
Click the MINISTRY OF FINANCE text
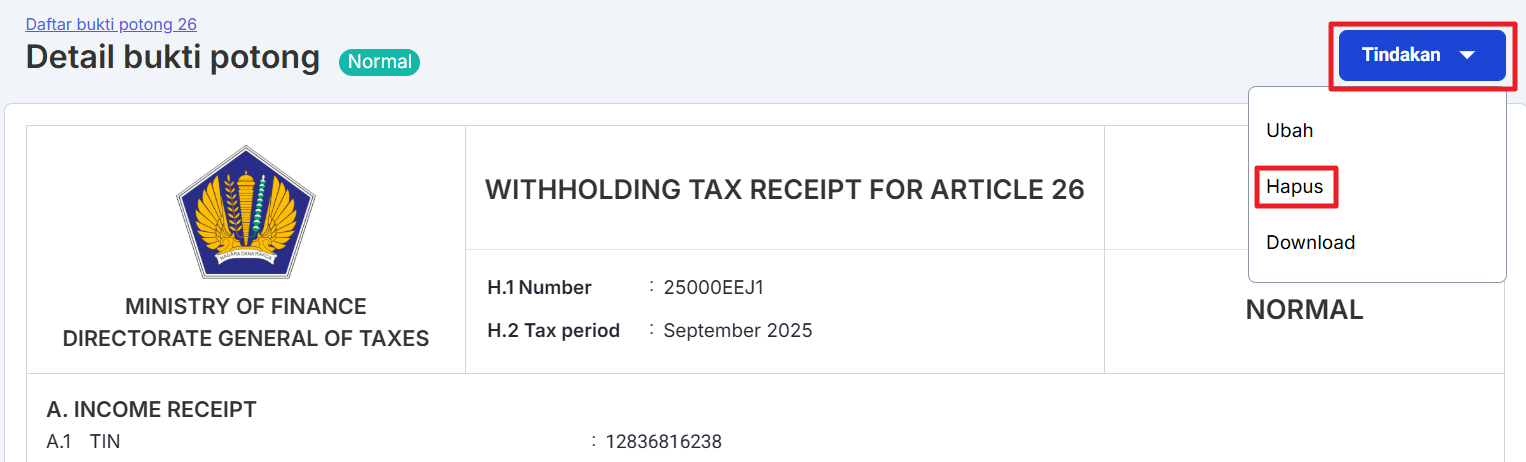coord(246,306)
